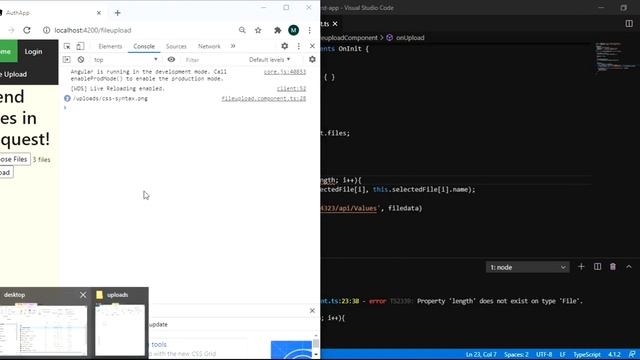Kill terminal with the trash icon
Viewport: 640px width, 360px height.
[x=613, y=267]
